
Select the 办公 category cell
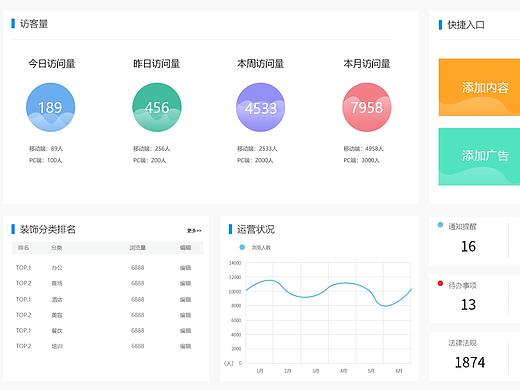57,268
